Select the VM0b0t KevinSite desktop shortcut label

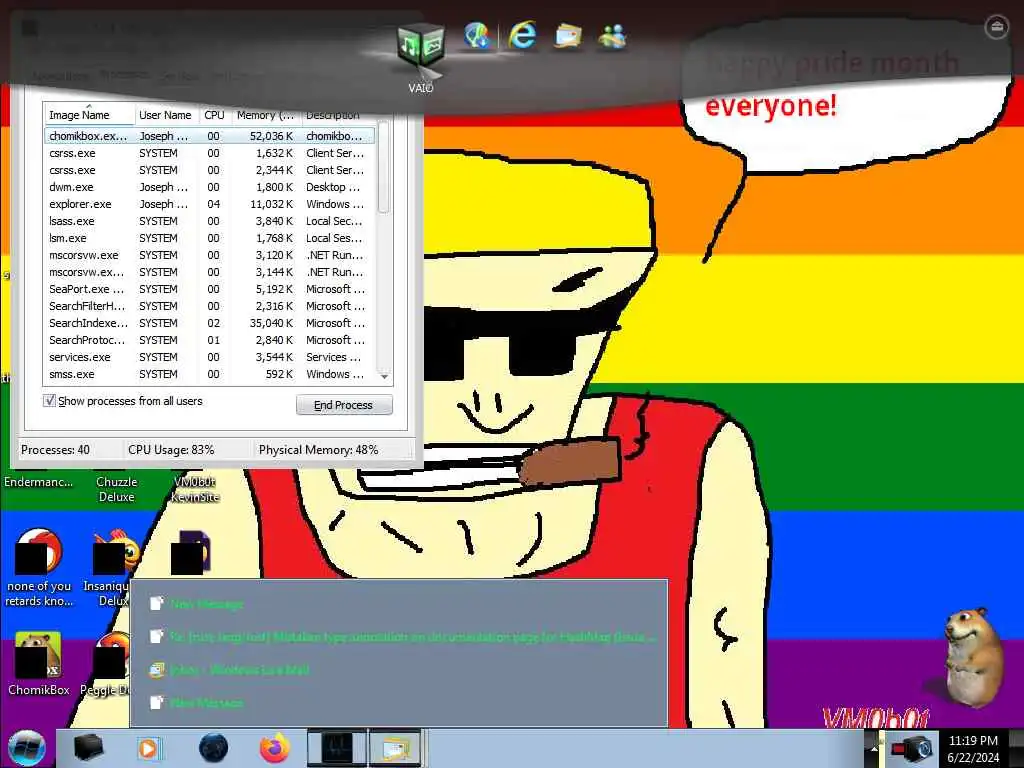tap(195, 489)
